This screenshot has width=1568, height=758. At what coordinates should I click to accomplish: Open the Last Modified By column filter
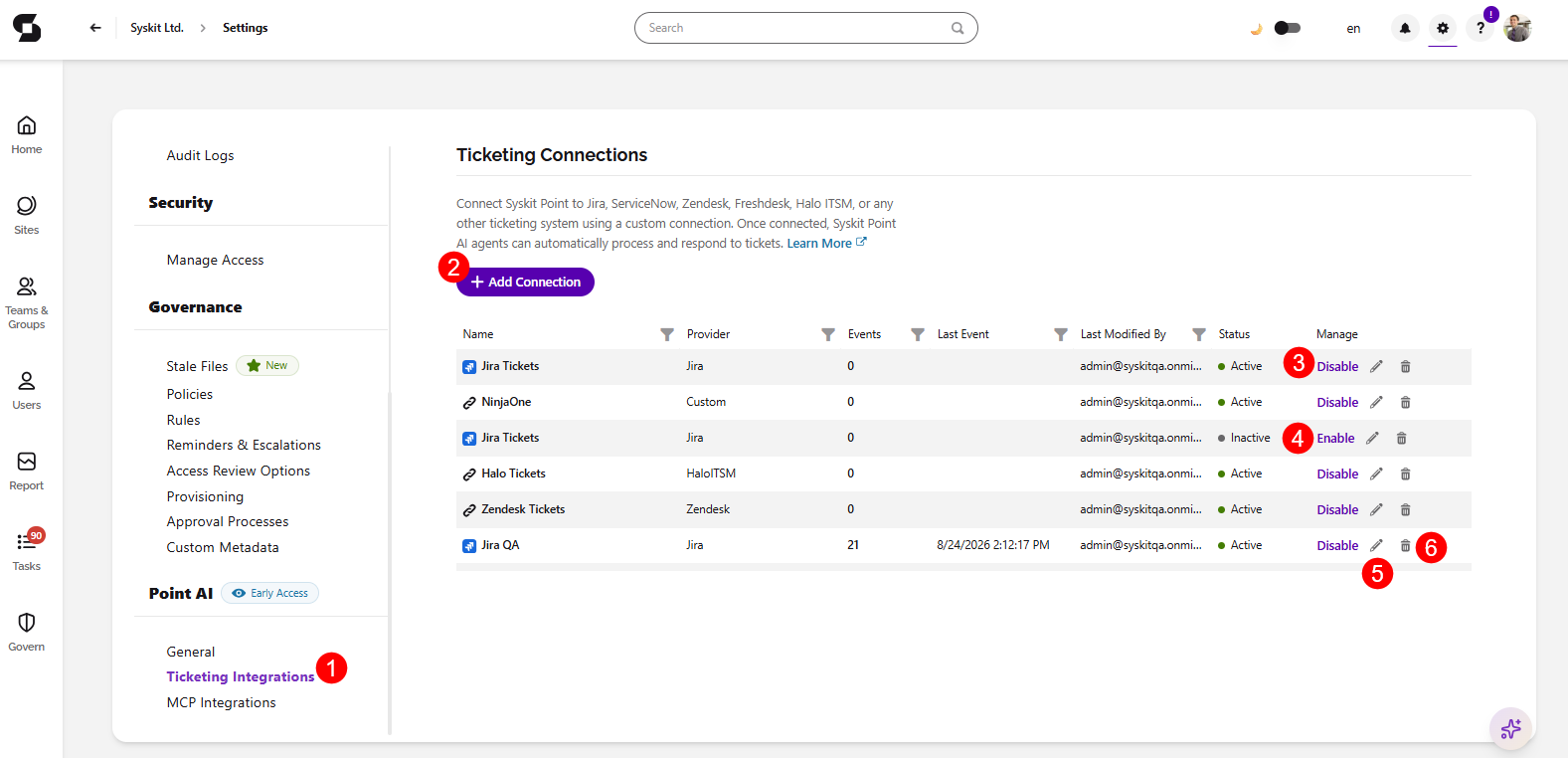click(1199, 334)
